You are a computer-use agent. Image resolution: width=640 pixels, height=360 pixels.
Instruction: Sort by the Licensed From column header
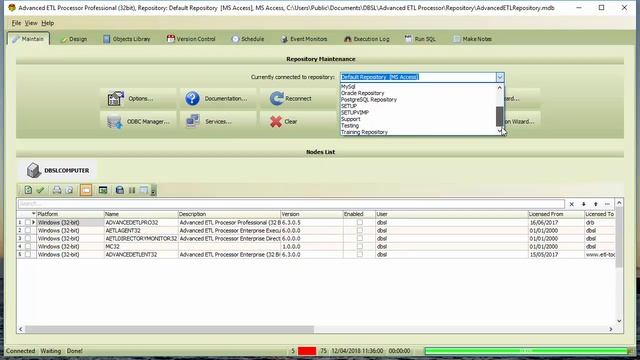tap(556, 214)
